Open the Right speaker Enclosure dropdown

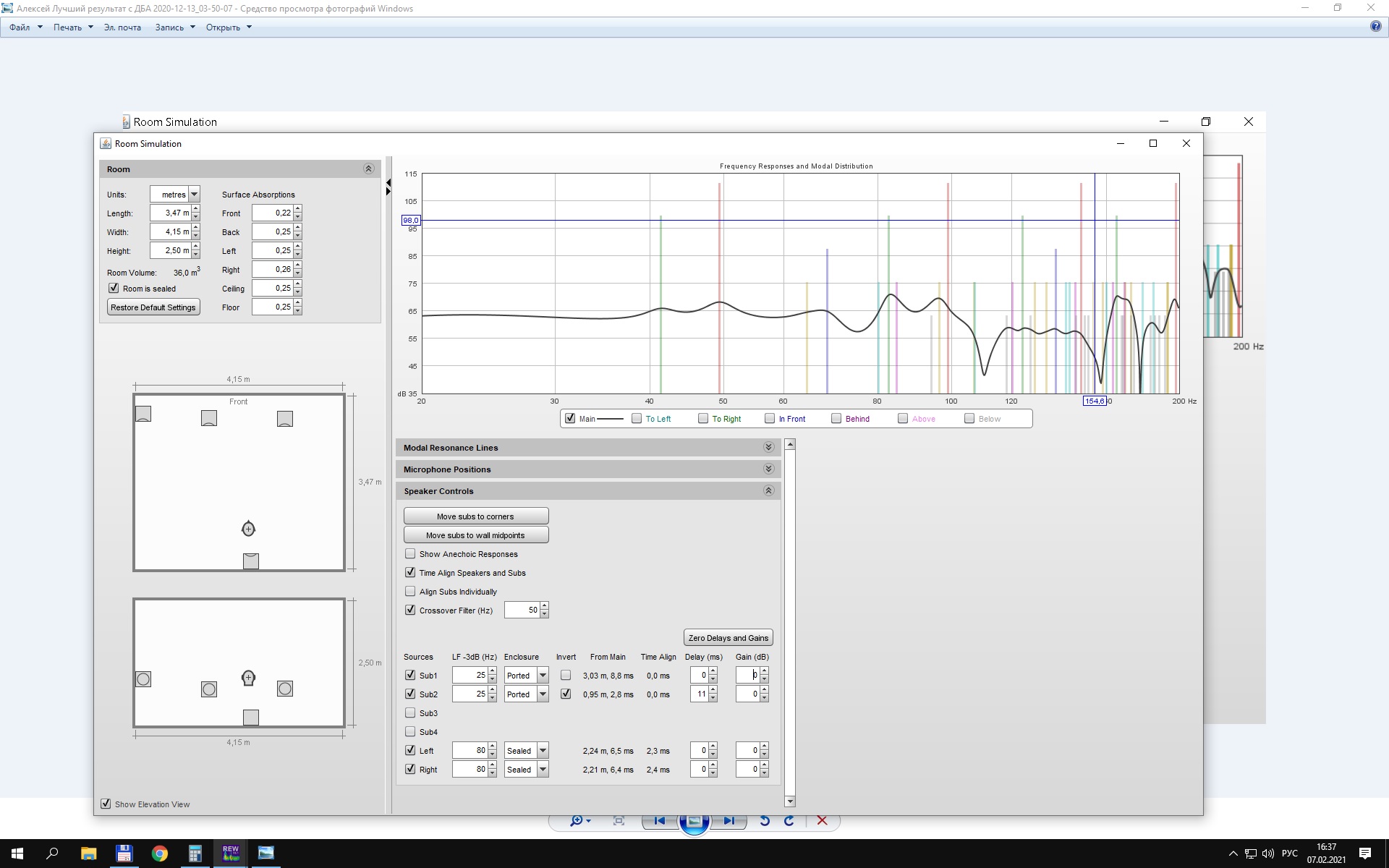543,769
